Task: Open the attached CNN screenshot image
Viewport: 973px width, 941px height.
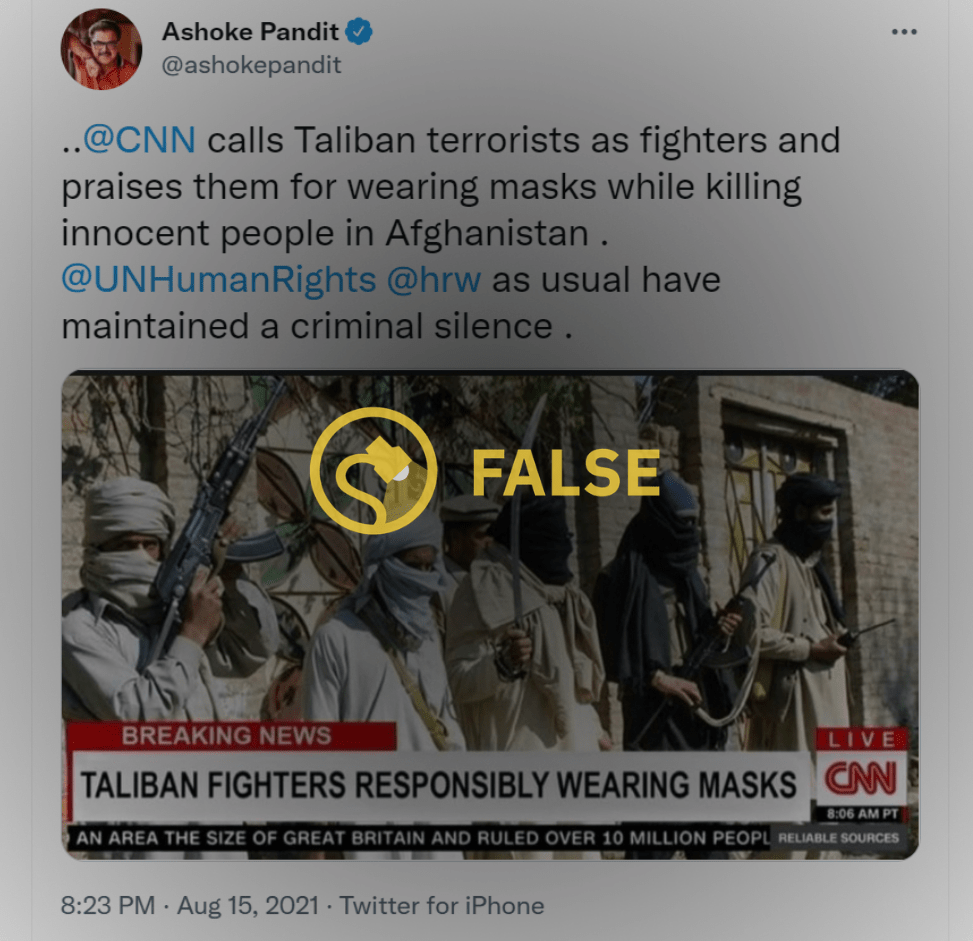Action: tap(490, 615)
